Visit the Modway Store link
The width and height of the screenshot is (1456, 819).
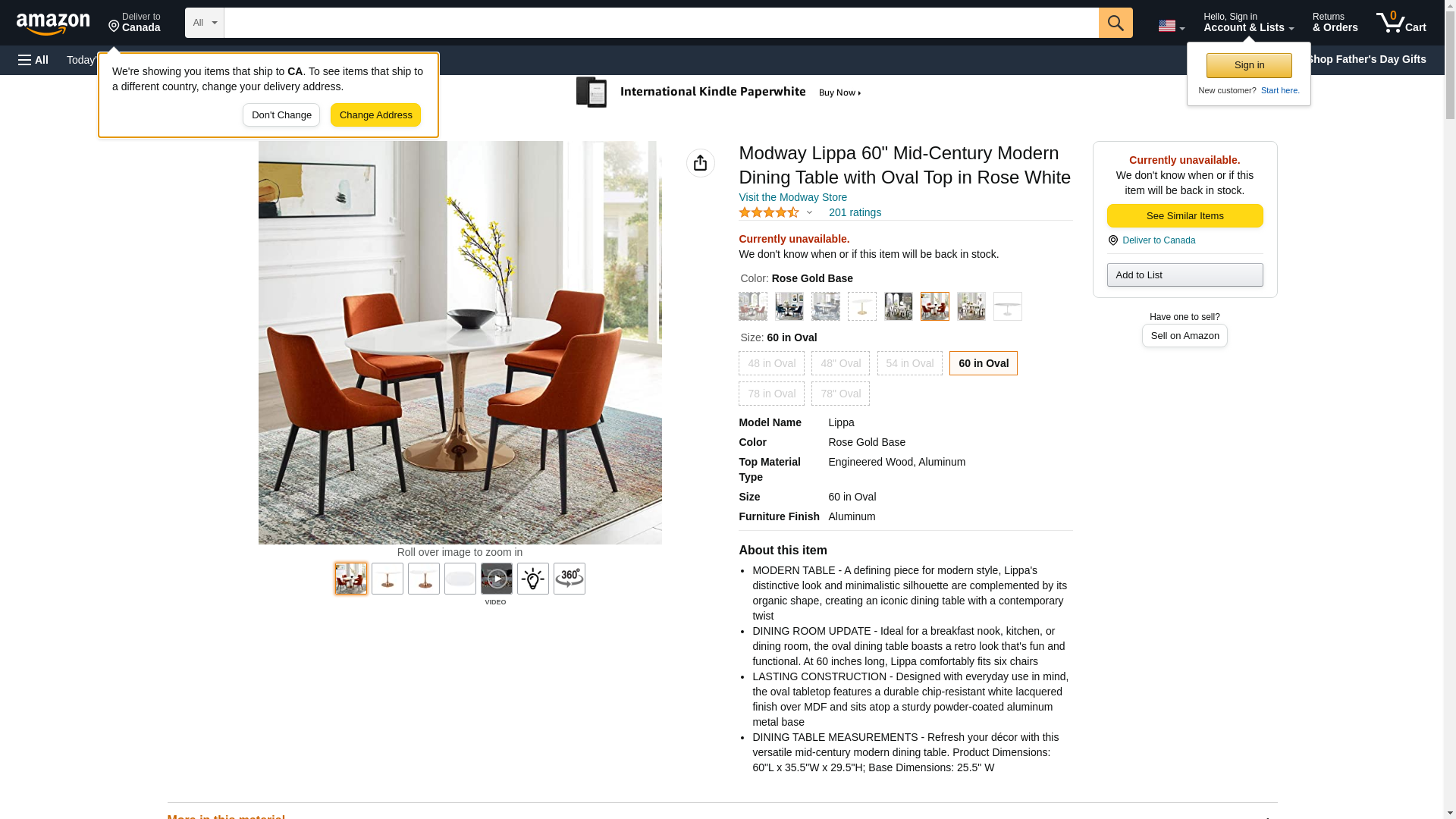[x=792, y=197]
